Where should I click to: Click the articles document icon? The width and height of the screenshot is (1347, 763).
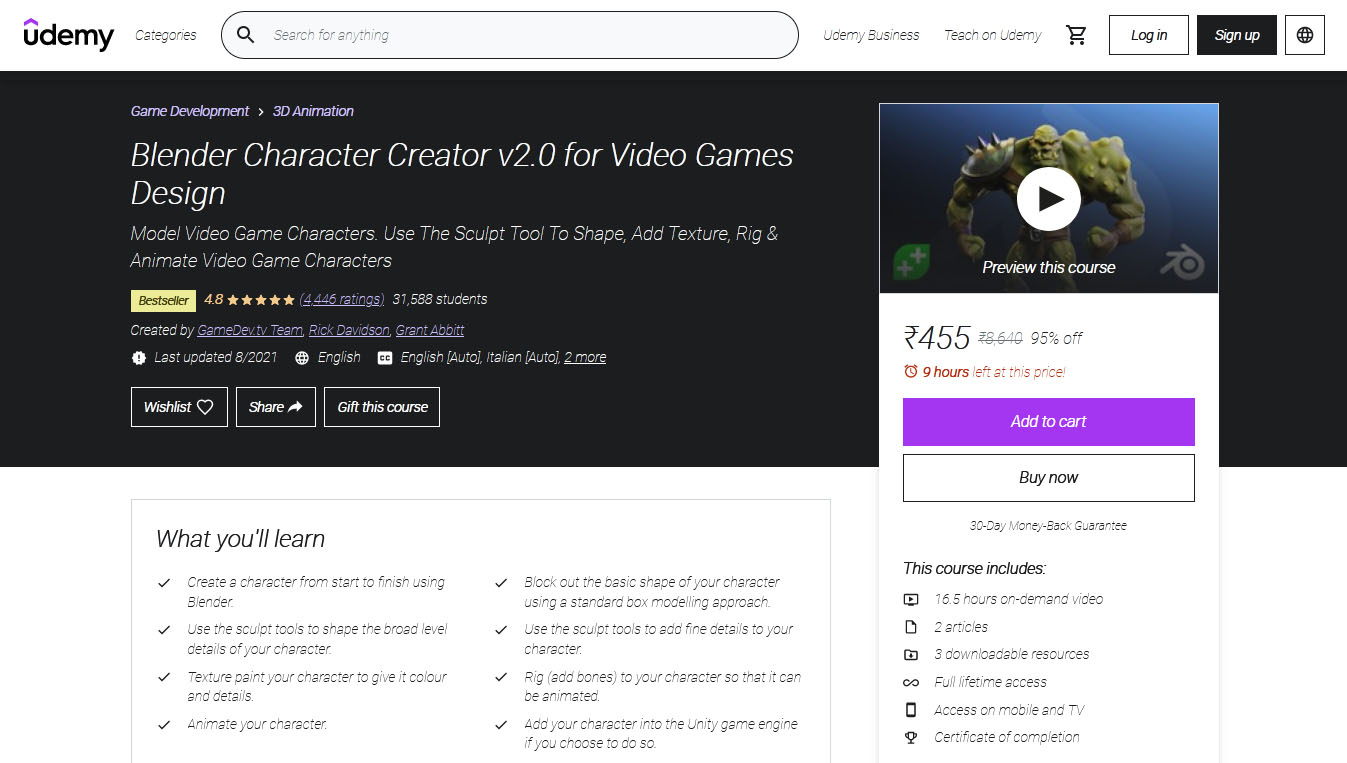(x=910, y=627)
